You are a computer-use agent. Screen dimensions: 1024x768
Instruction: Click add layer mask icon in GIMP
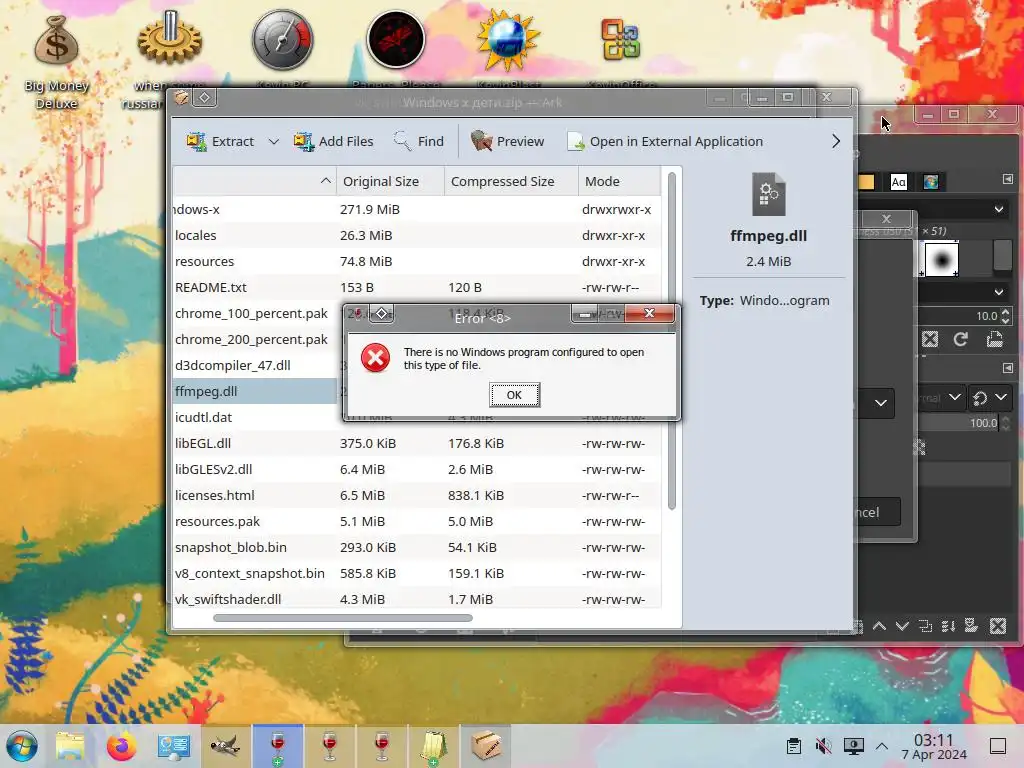(x=972, y=627)
